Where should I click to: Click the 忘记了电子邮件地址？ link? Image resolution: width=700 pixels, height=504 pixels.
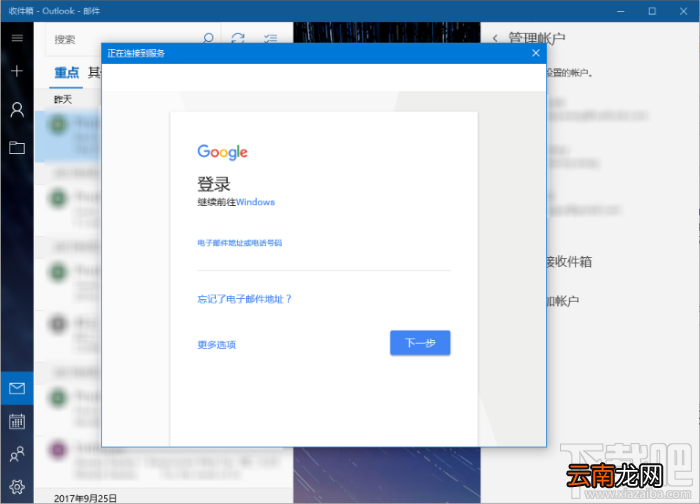tap(245, 299)
